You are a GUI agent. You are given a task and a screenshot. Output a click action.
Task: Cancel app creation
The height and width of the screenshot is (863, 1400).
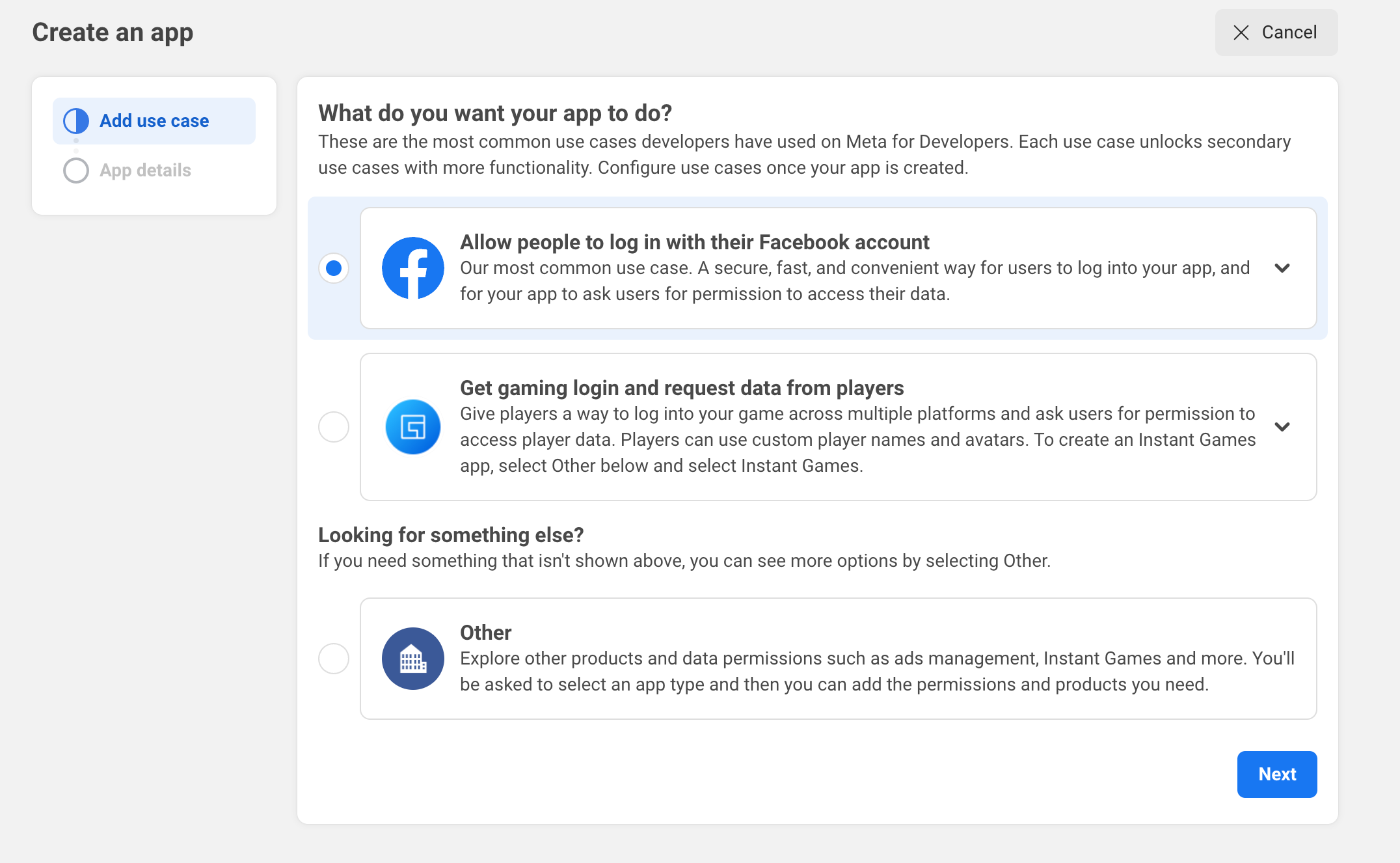[x=1276, y=33]
